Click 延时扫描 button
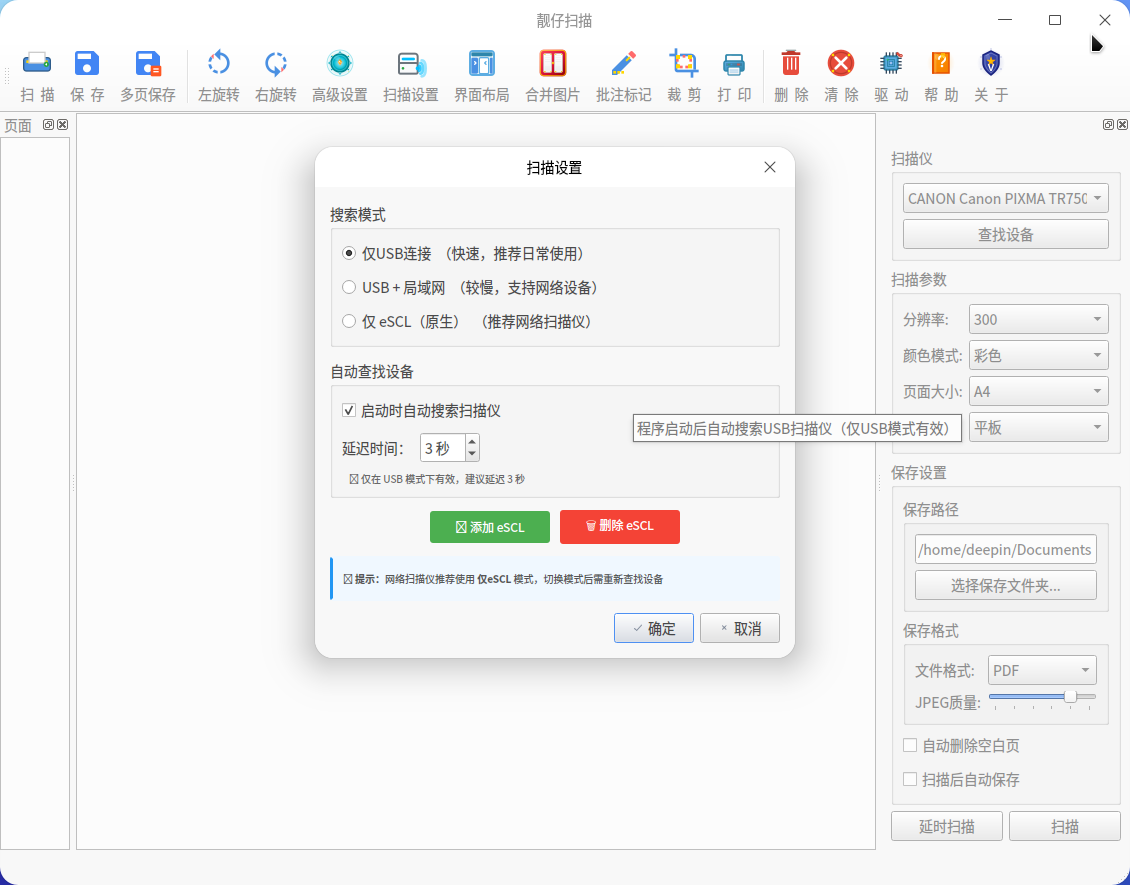The width and height of the screenshot is (1130, 885). click(x=947, y=826)
